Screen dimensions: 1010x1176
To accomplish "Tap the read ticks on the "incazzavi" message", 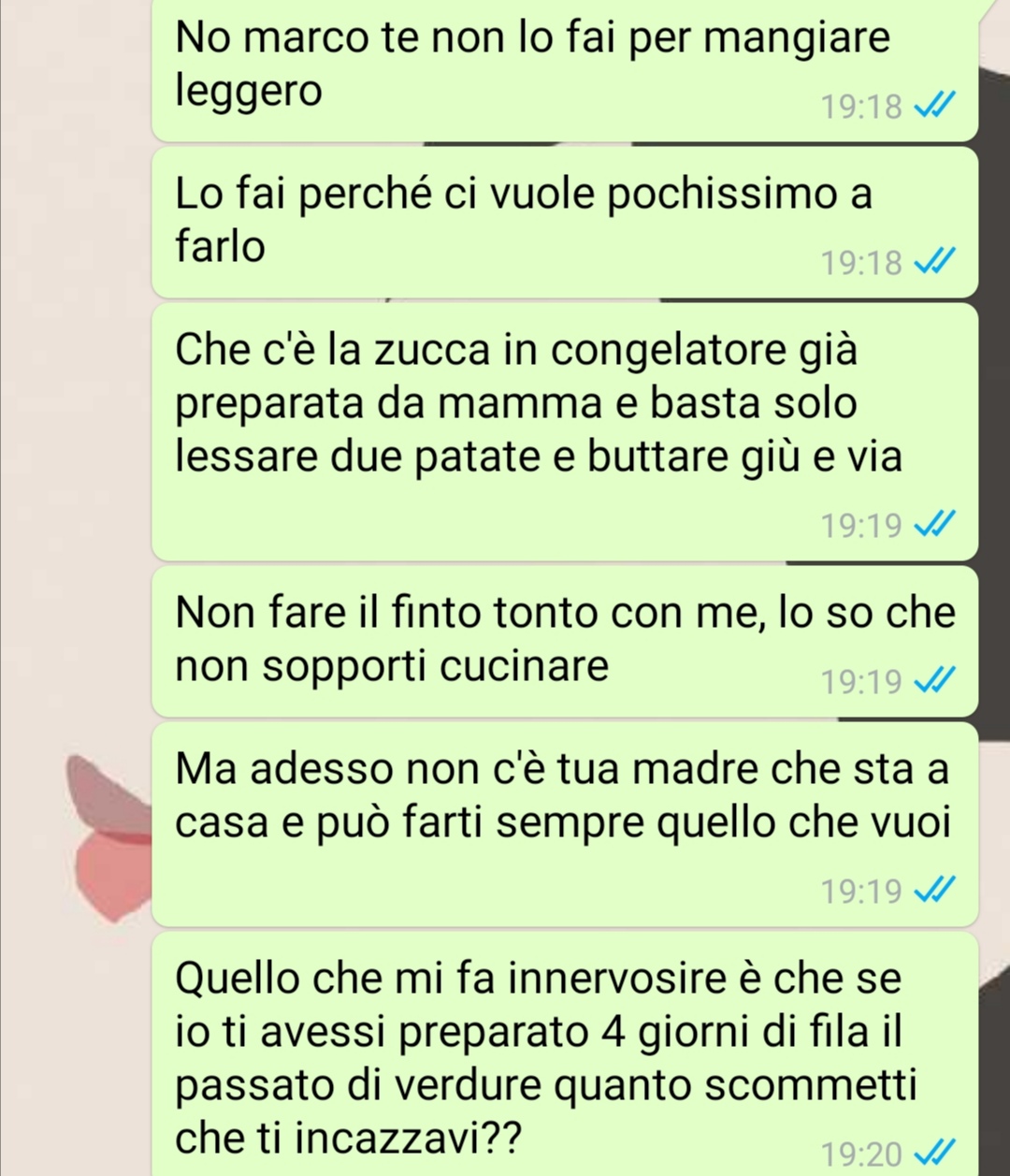I will pos(933,1154).
